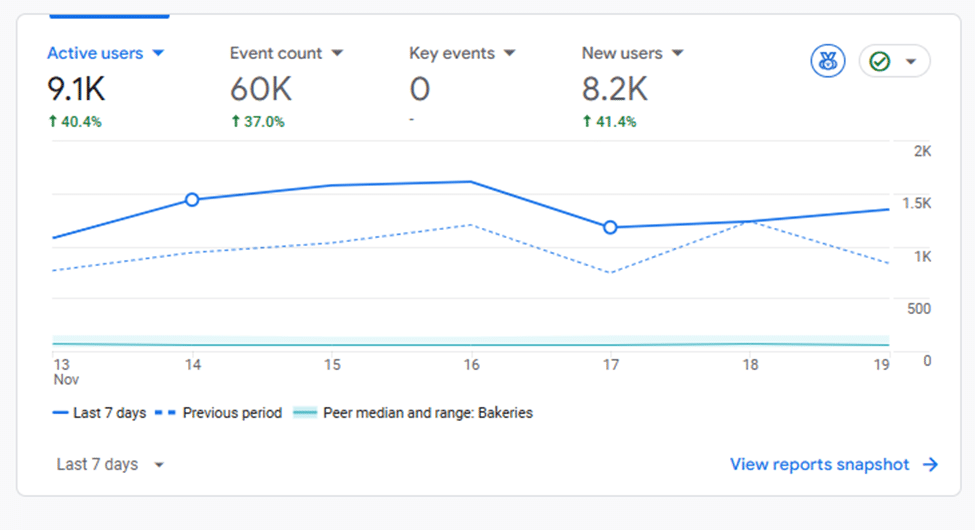Image resolution: width=975 pixels, height=530 pixels.
Task: Click the teal peer median legend swatch
Action: (x=305, y=412)
